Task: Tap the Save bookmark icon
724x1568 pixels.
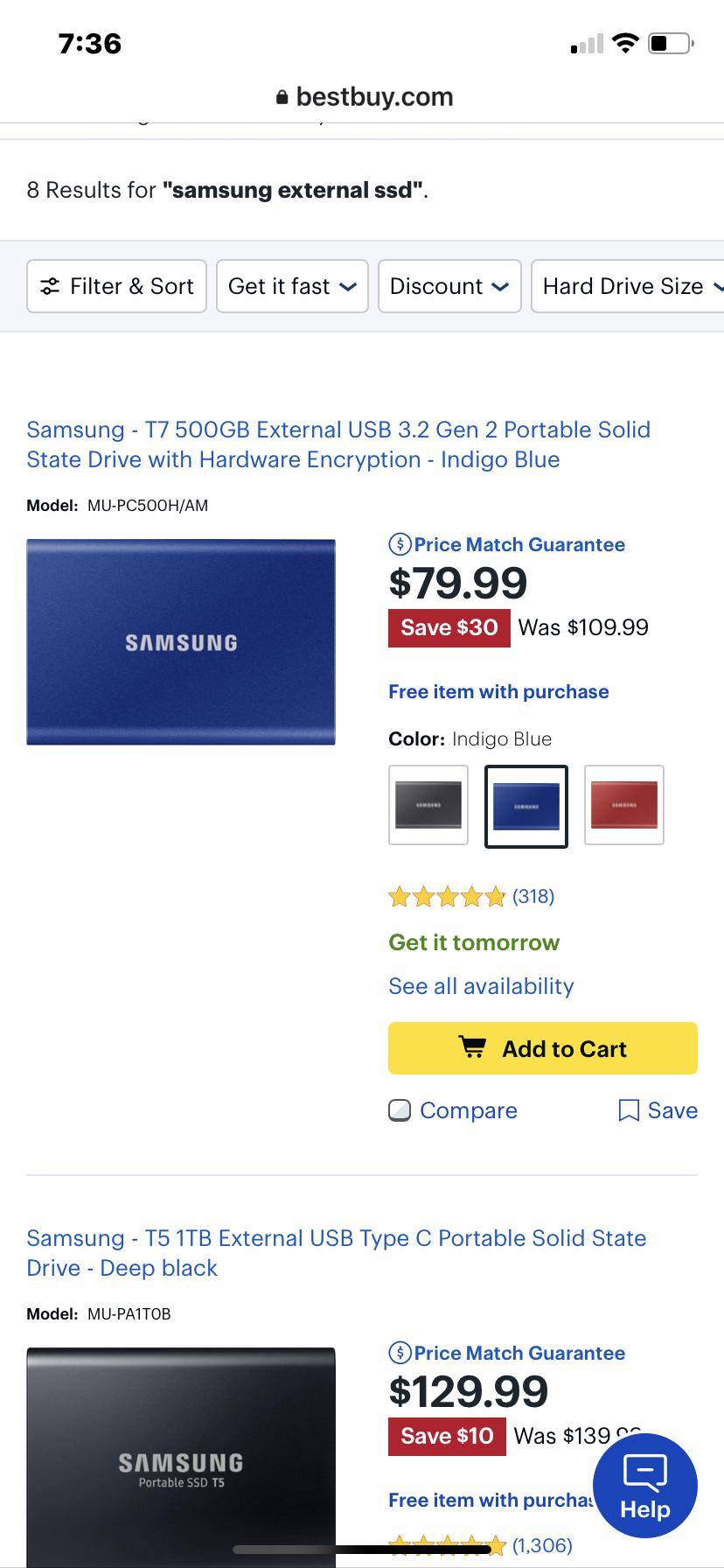Action: tap(629, 1110)
